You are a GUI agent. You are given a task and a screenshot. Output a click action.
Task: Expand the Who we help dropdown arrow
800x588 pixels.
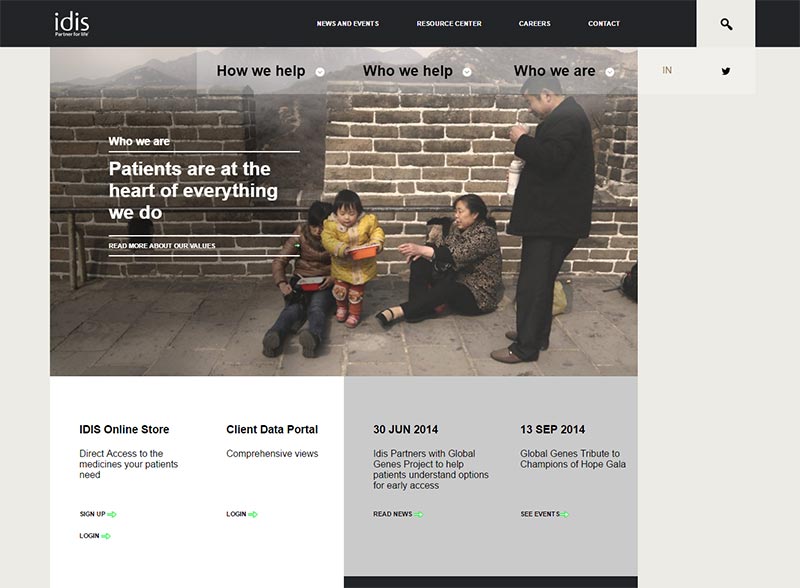(x=467, y=72)
